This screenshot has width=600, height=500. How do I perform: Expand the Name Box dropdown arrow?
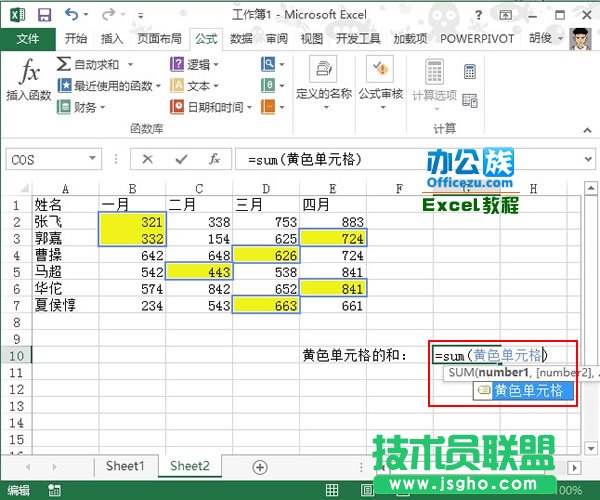point(92,158)
